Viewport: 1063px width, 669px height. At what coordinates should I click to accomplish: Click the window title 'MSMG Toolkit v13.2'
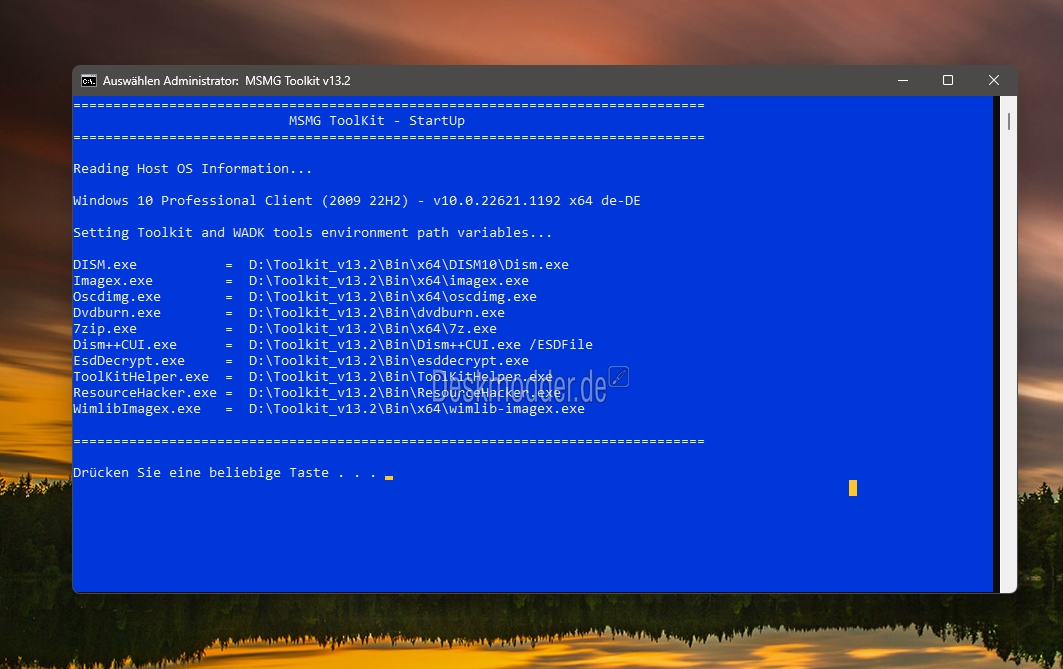tap(298, 81)
